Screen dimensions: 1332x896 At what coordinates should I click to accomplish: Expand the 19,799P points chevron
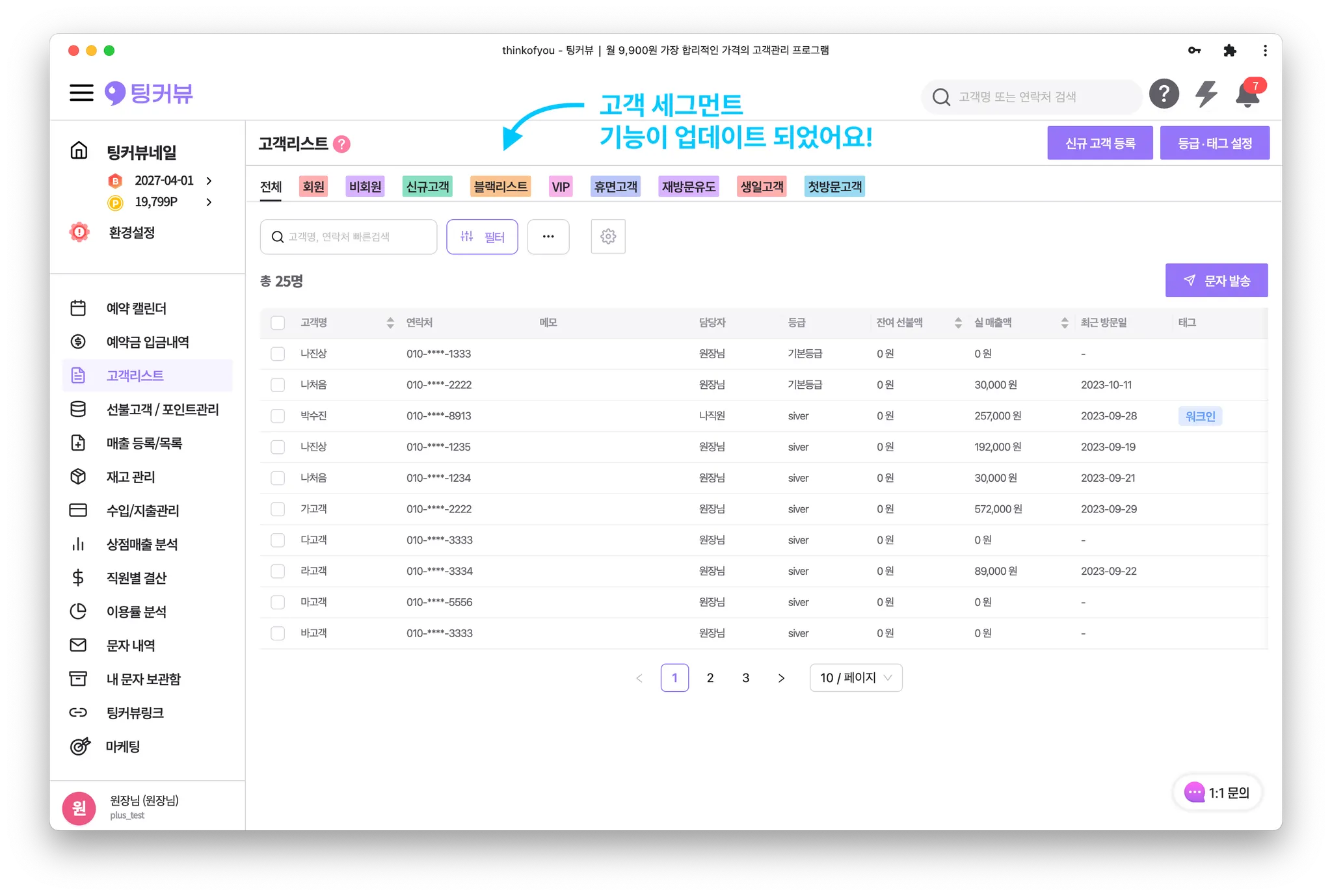209,202
